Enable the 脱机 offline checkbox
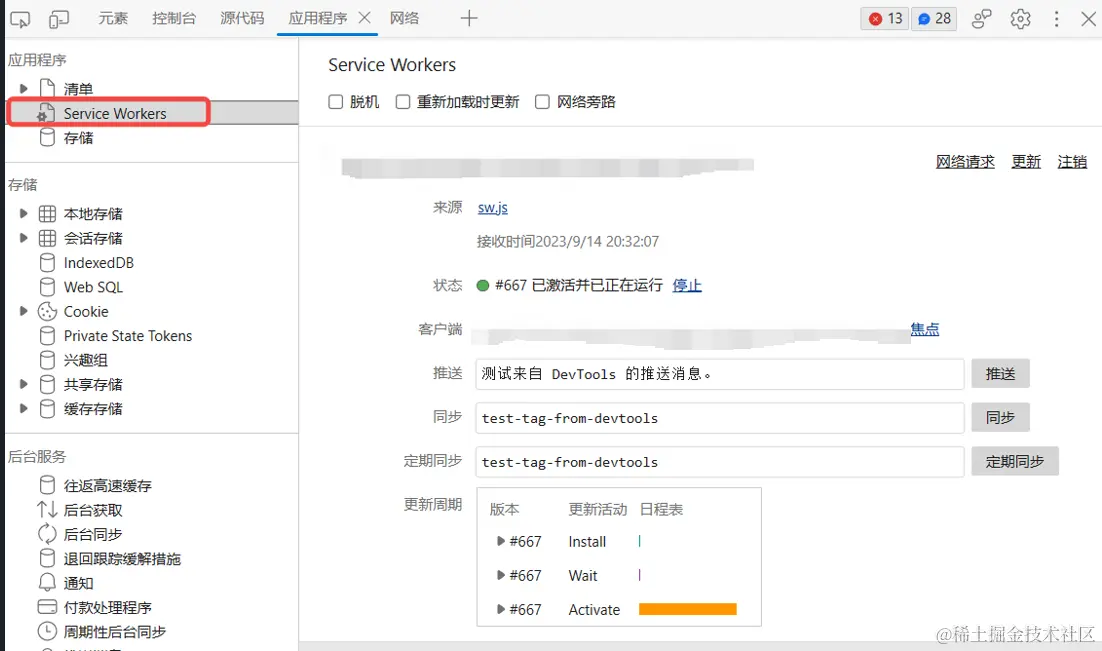Image resolution: width=1102 pixels, height=651 pixels. (336, 101)
